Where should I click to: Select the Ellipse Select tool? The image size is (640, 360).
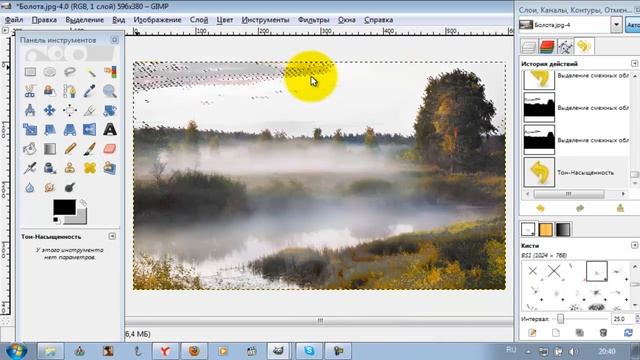click(50, 72)
